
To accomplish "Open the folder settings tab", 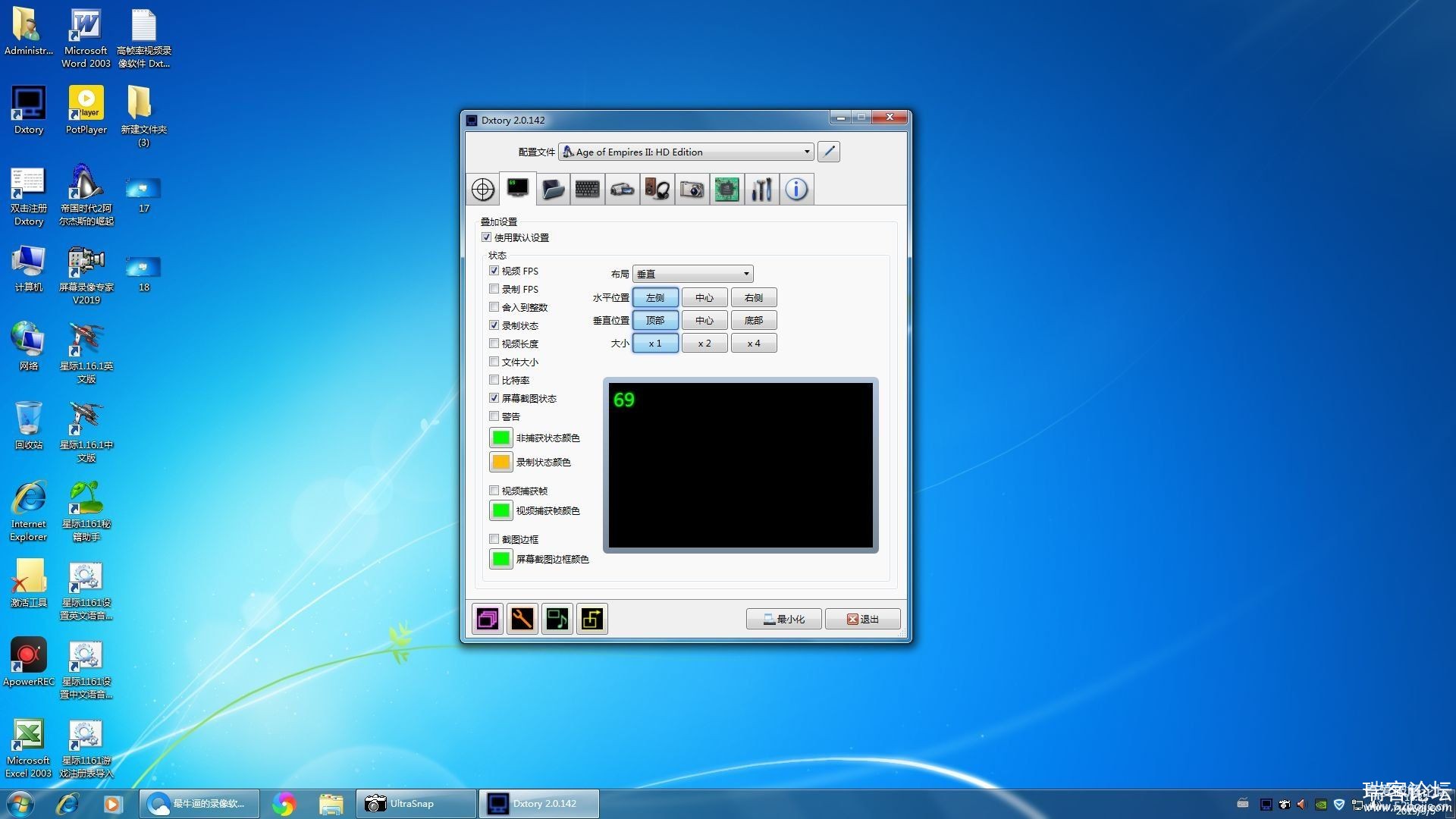I will [x=553, y=189].
